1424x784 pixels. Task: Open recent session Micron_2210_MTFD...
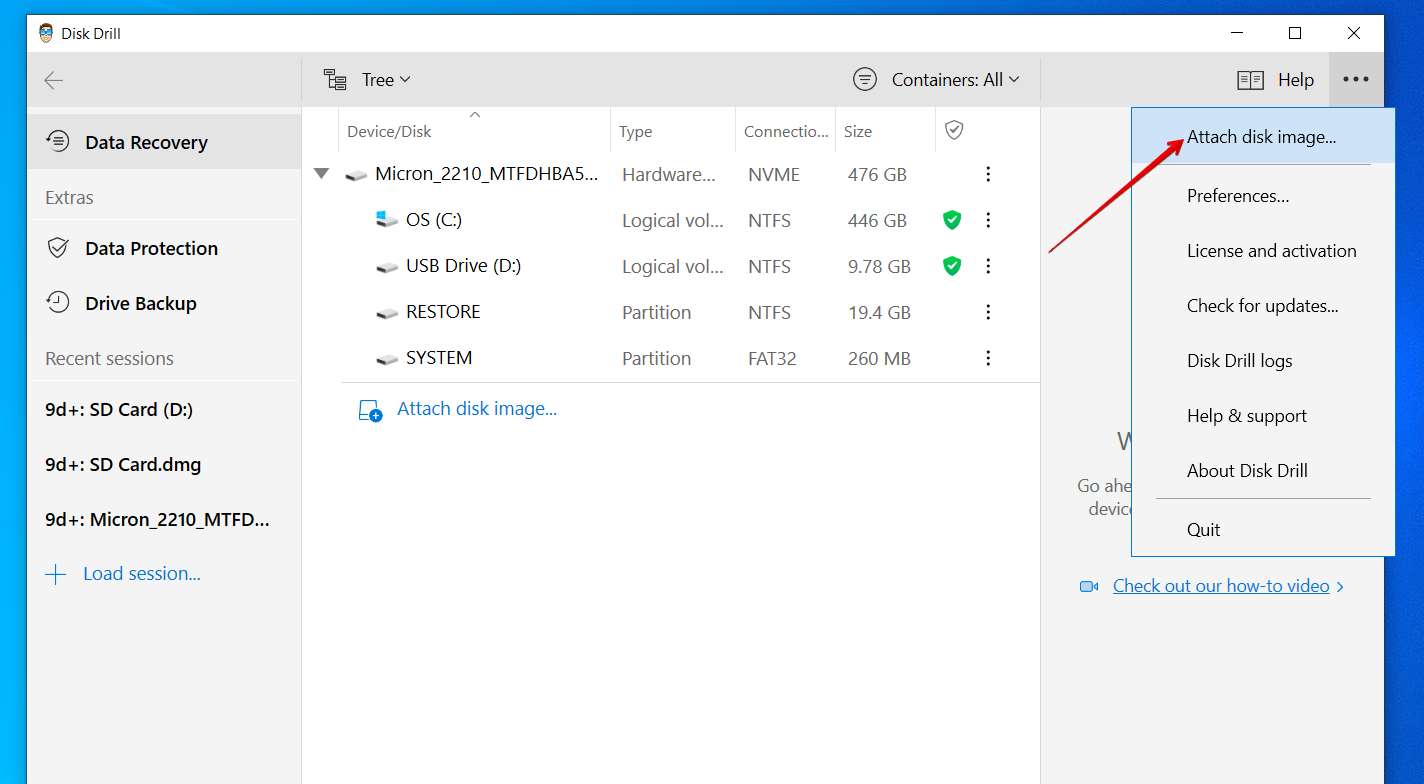[157, 520]
